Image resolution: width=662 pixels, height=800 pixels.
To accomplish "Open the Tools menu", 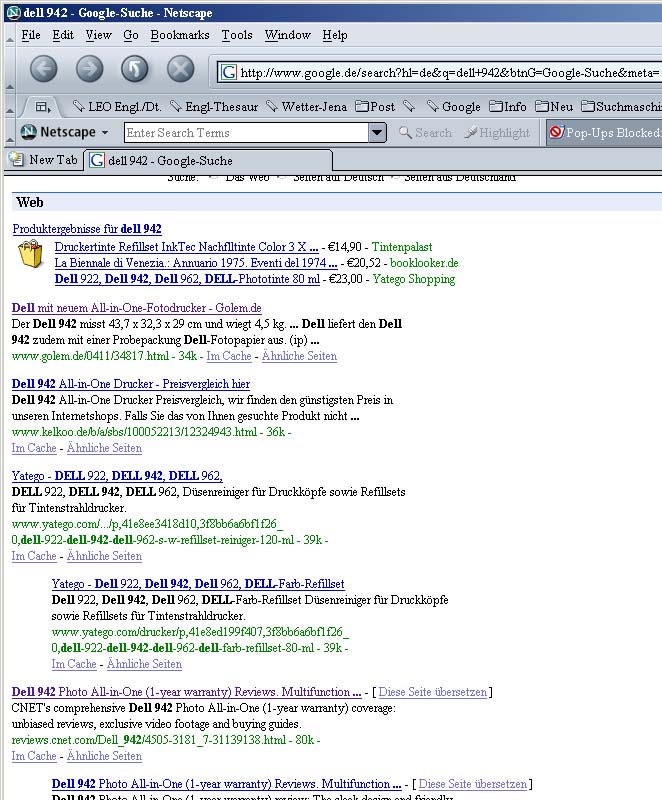I will [237, 35].
